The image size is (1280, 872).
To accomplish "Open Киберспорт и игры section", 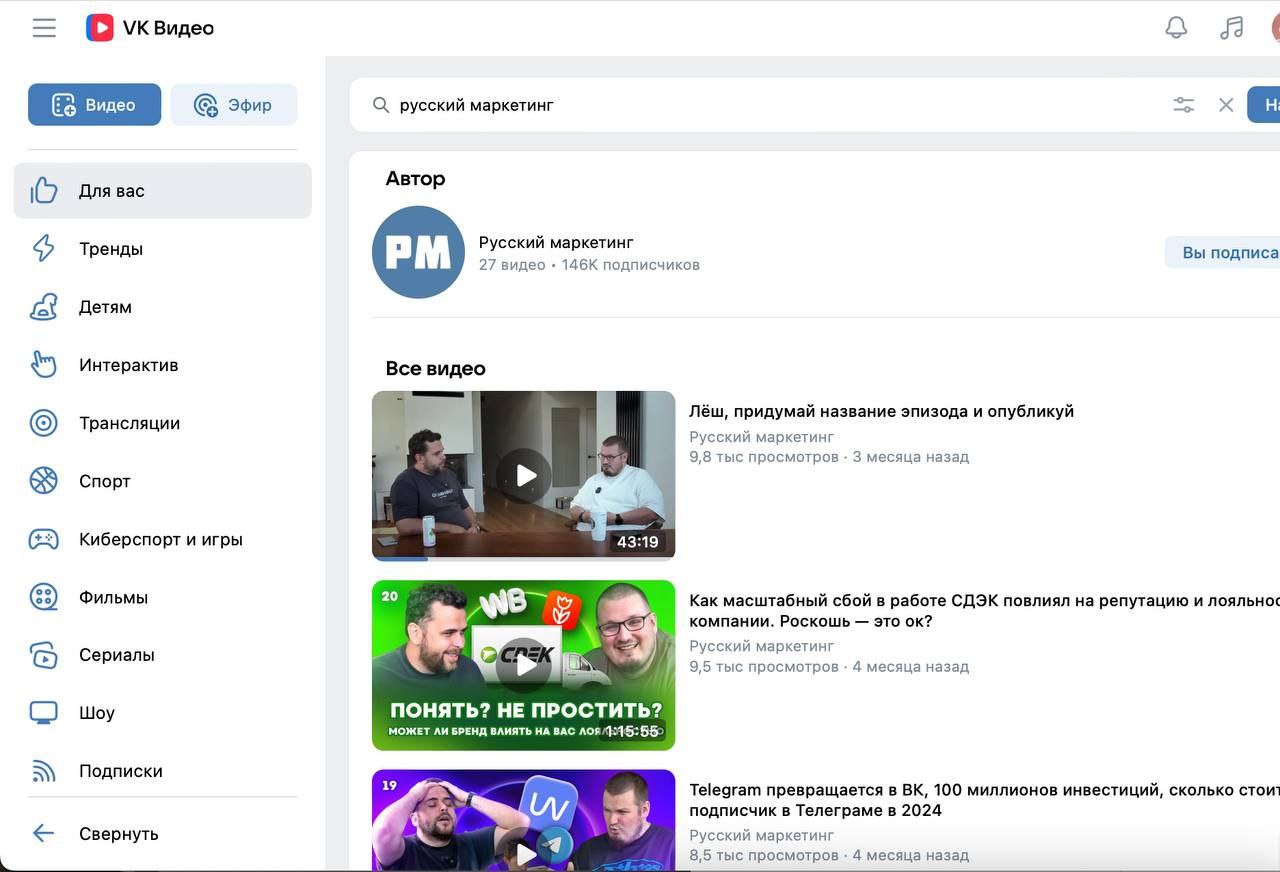I will click(x=163, y=539).
